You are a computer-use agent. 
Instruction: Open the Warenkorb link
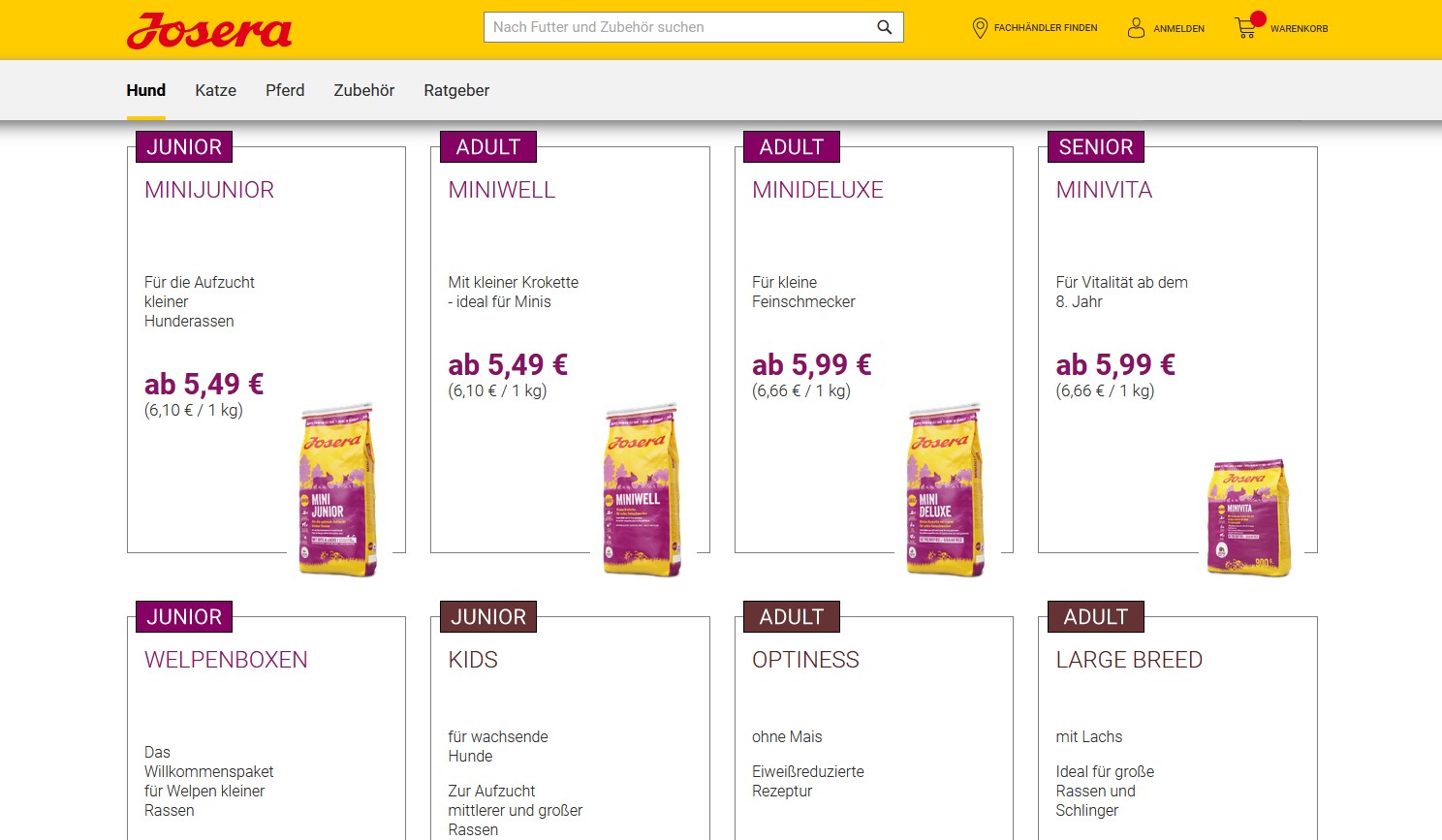[1299, 29]
